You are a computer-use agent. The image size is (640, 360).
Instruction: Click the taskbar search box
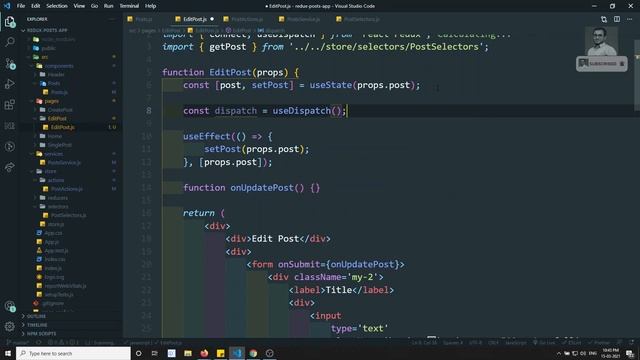point(73,353)
